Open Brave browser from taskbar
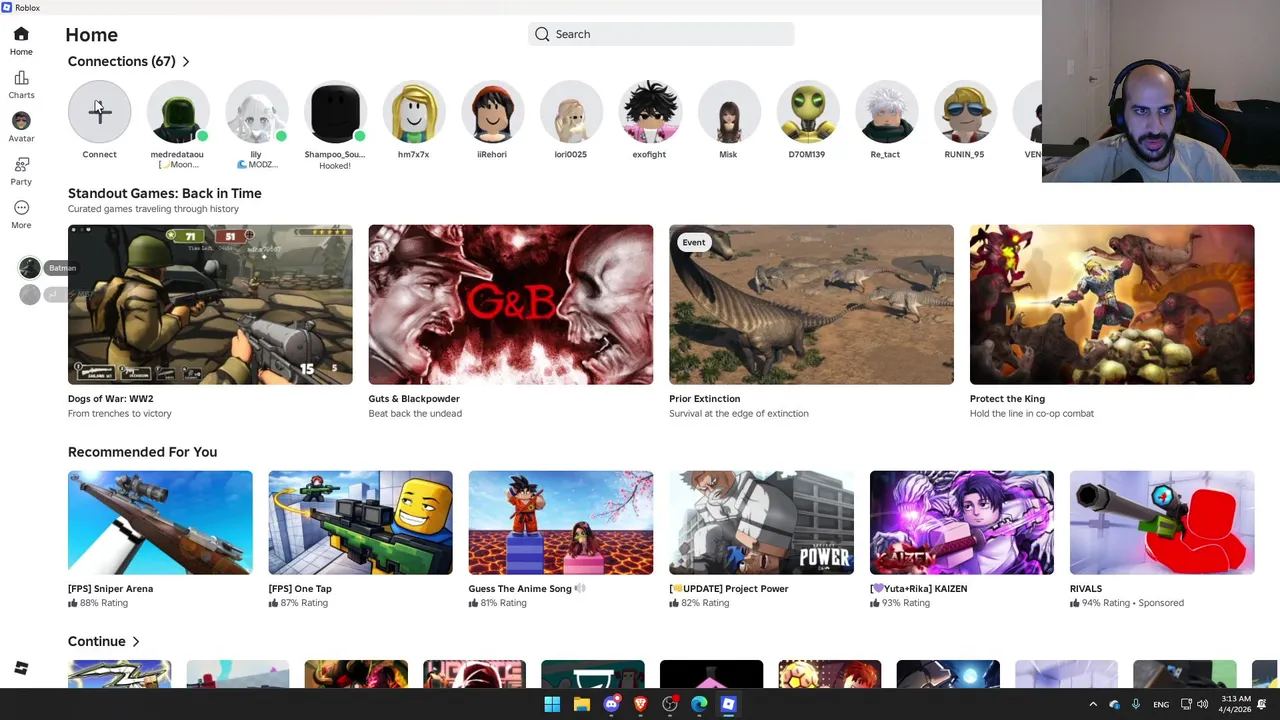This screenshot has width=1280, height=720. pyautogui.click(x=640, y=704)
